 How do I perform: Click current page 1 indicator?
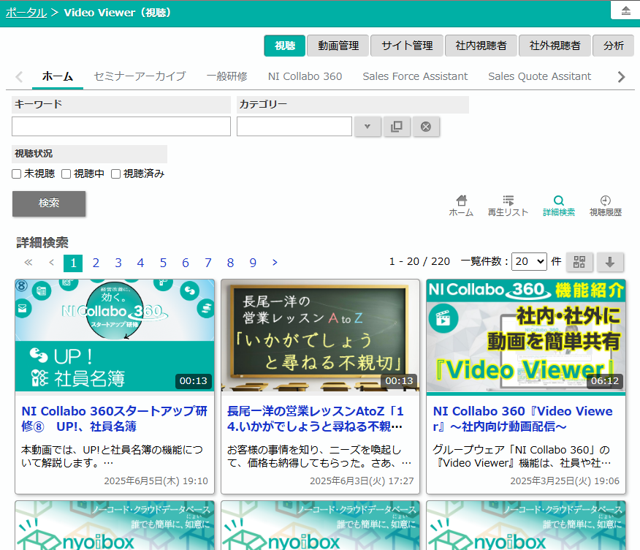tap(73, 263)
